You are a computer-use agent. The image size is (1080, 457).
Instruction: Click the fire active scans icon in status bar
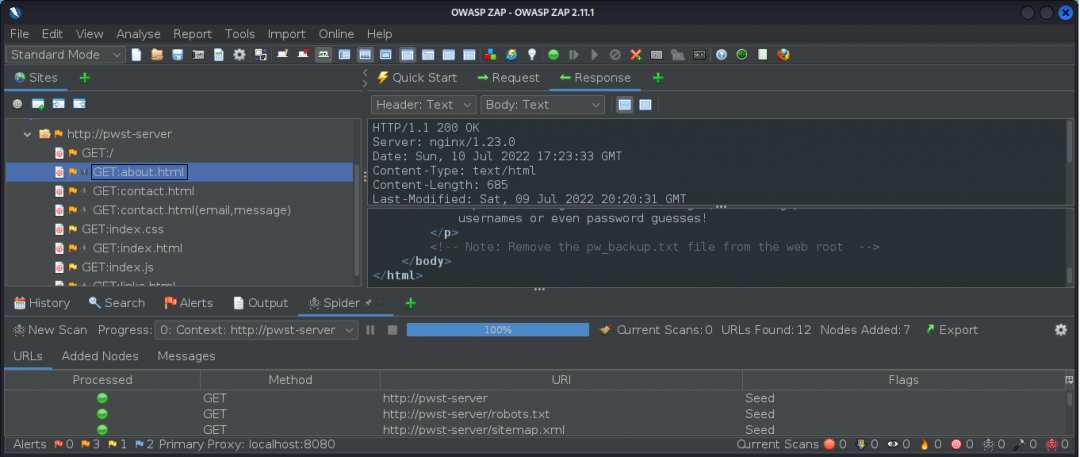pyautogui.click(x=925, y=445)
